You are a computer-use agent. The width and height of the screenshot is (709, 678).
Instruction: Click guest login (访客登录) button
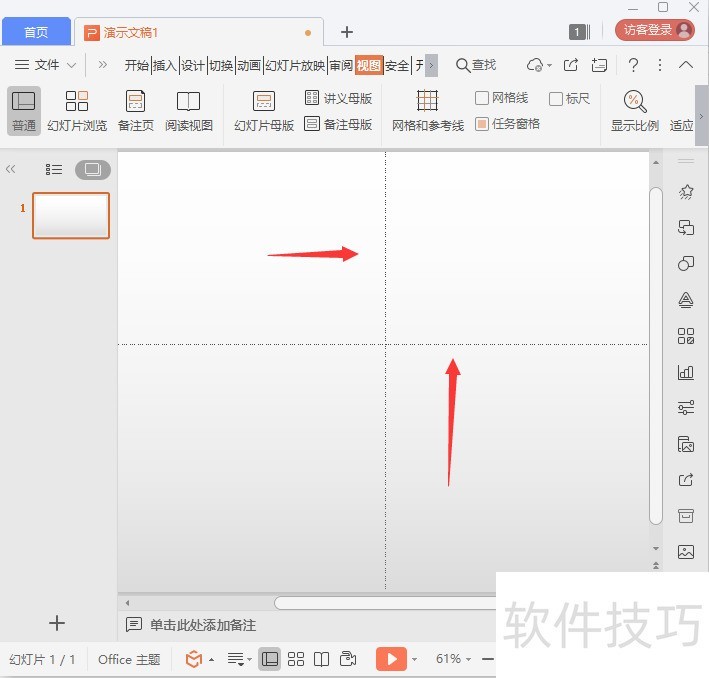654,30
